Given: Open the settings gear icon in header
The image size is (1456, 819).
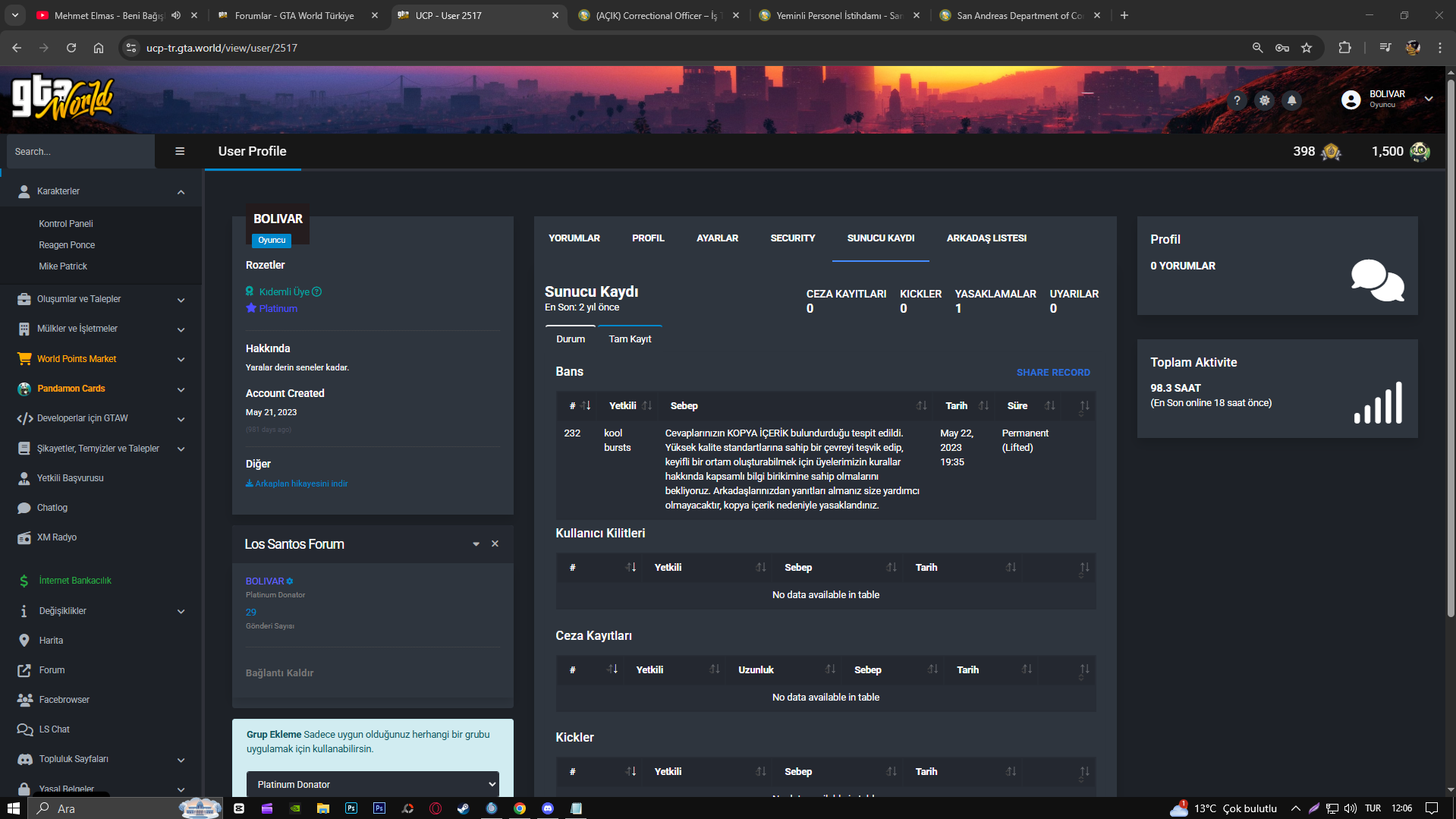Looking at the screenshot, I should (x=1264, y=100).
